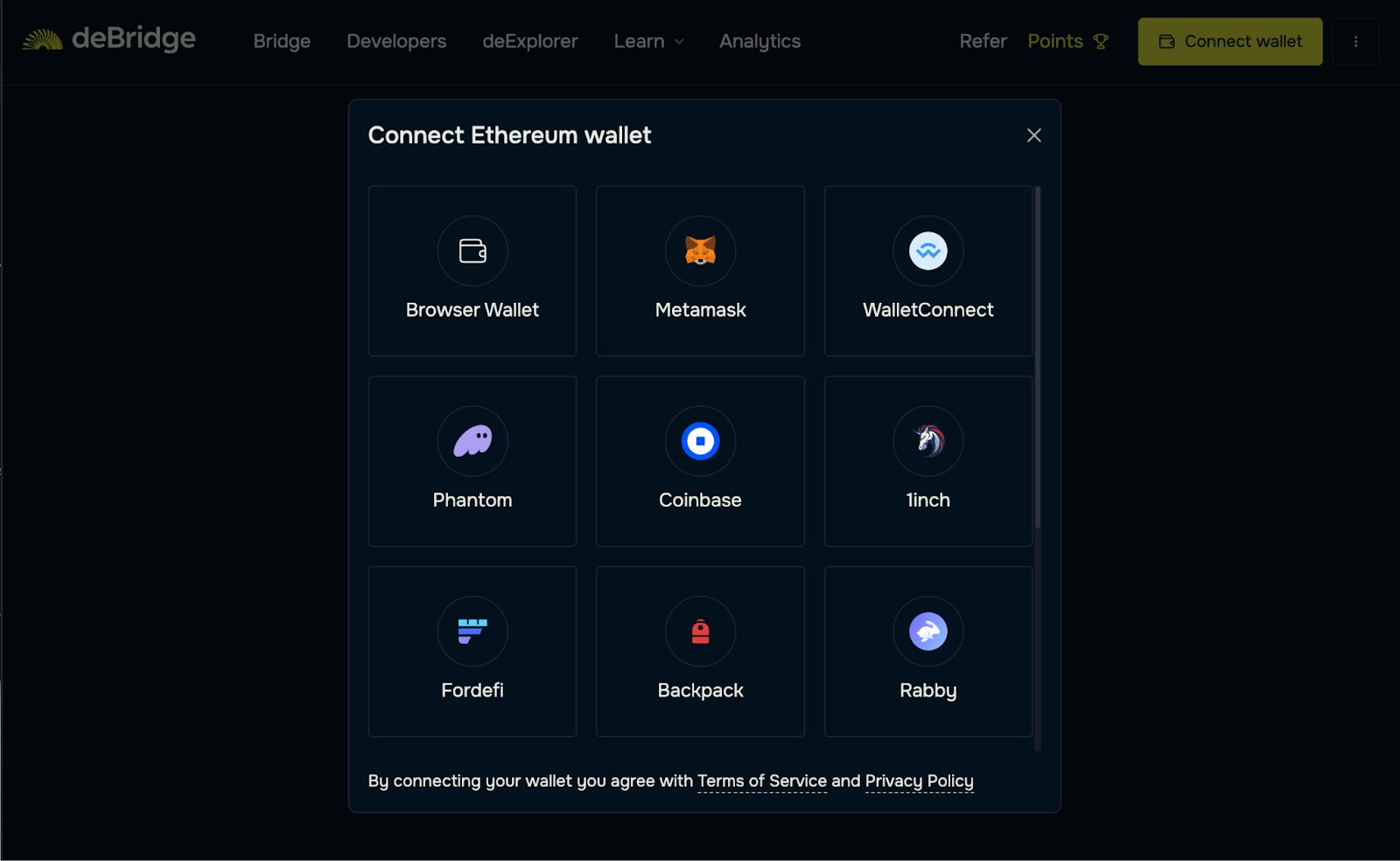
Task: Click the wallet list scrollbar
Action: (x=1038, y=359)
